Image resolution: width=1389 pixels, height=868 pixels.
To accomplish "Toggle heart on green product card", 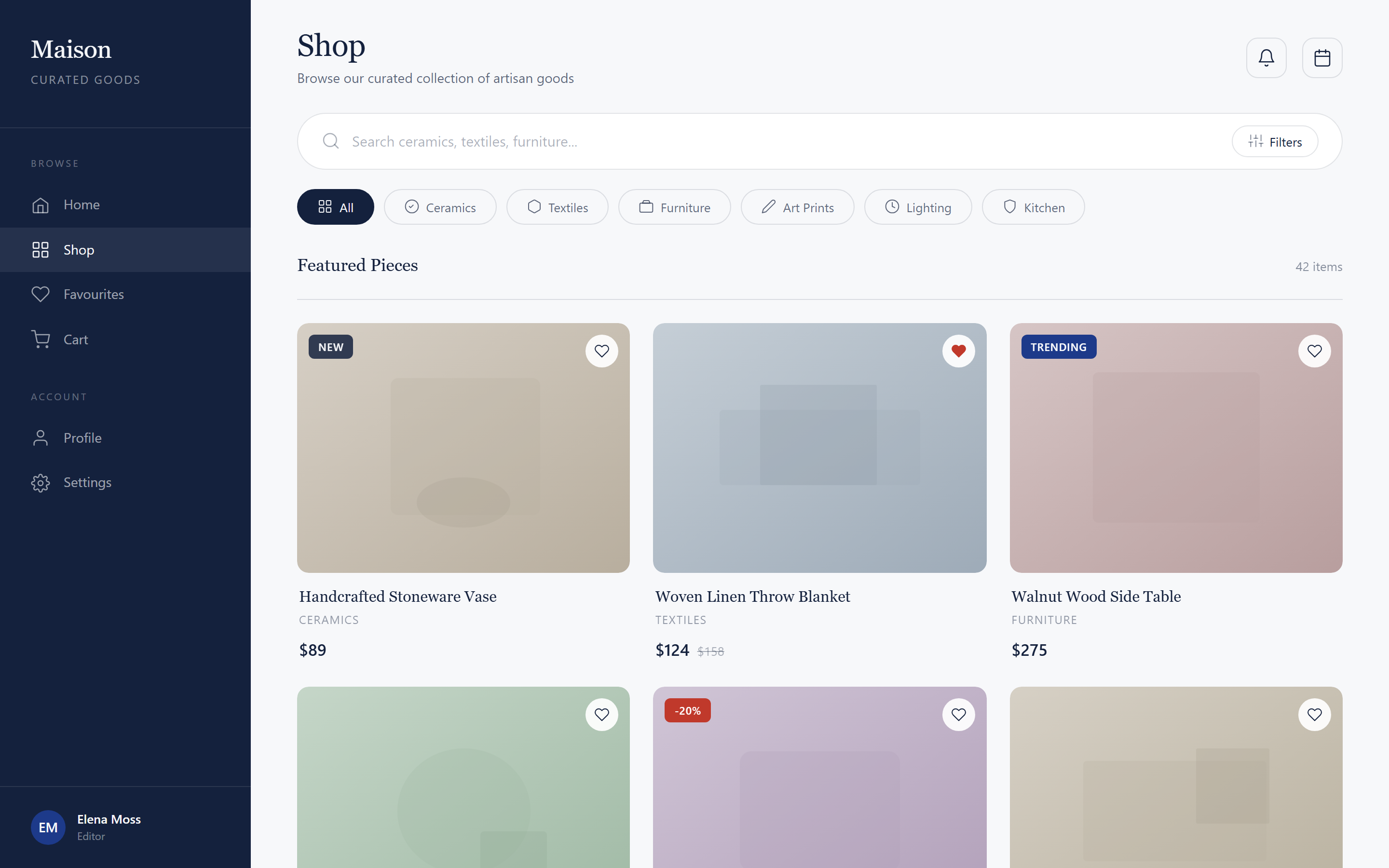I will (x=601, y=714).
